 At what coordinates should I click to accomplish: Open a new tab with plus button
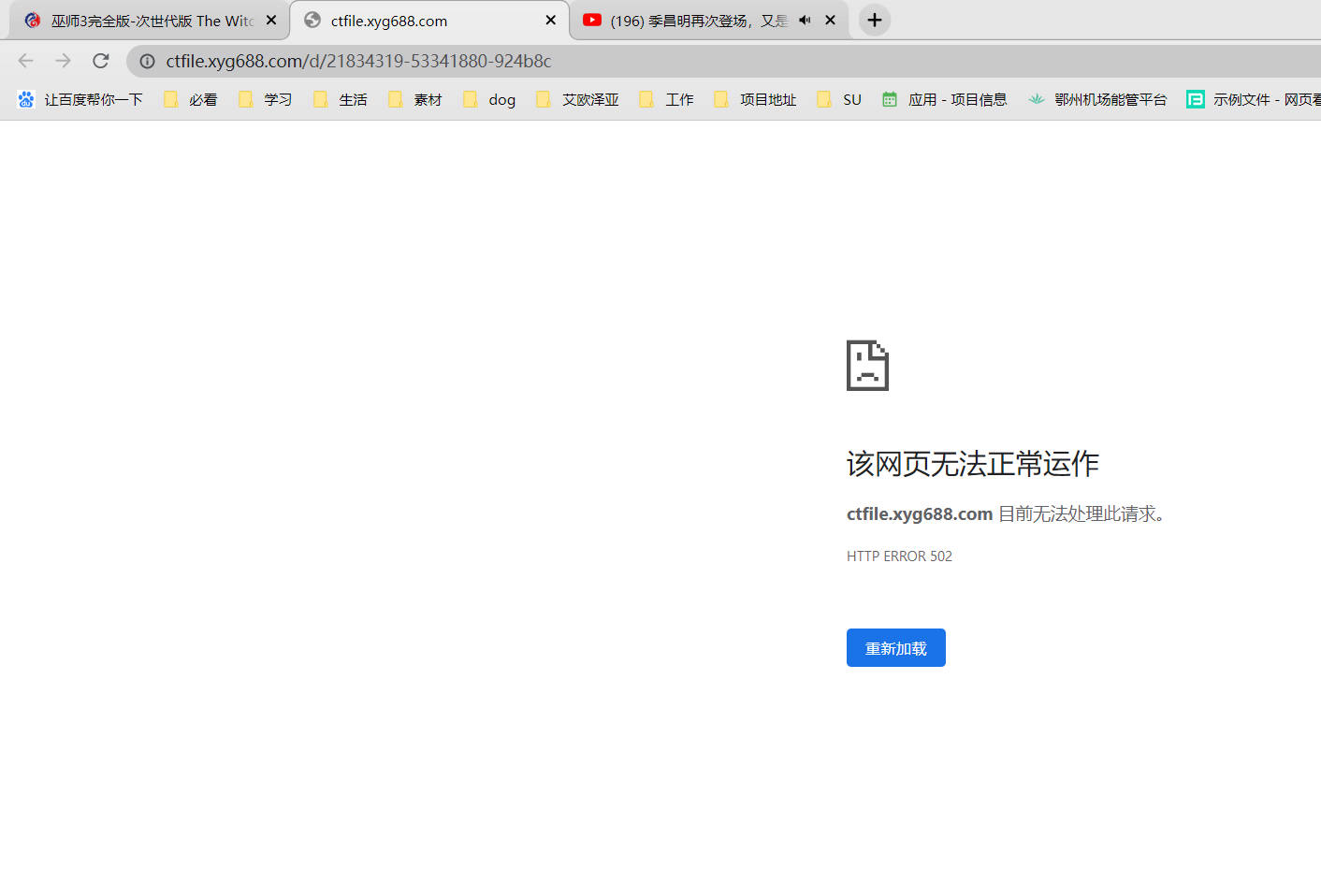coord(874,20)
